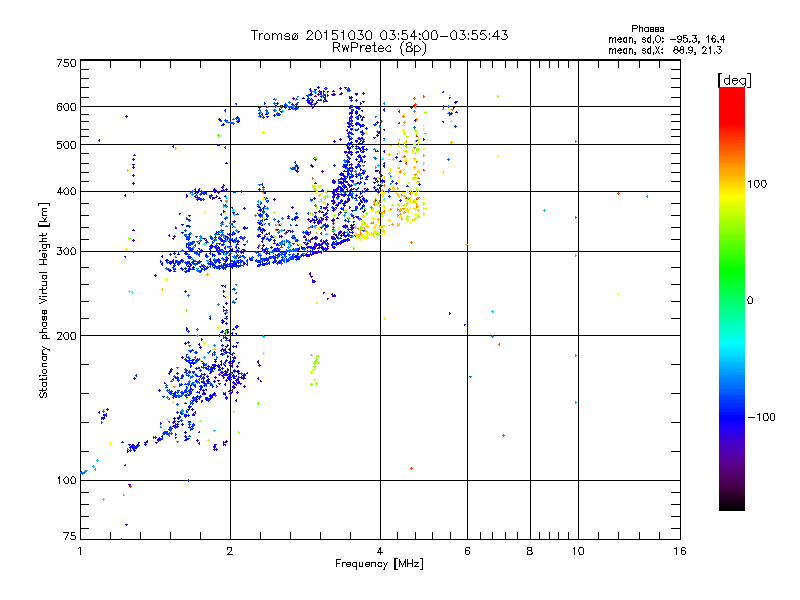Click the '[deg]' colorbar unit label
The image size is (800, 600).
coord(734,81)
